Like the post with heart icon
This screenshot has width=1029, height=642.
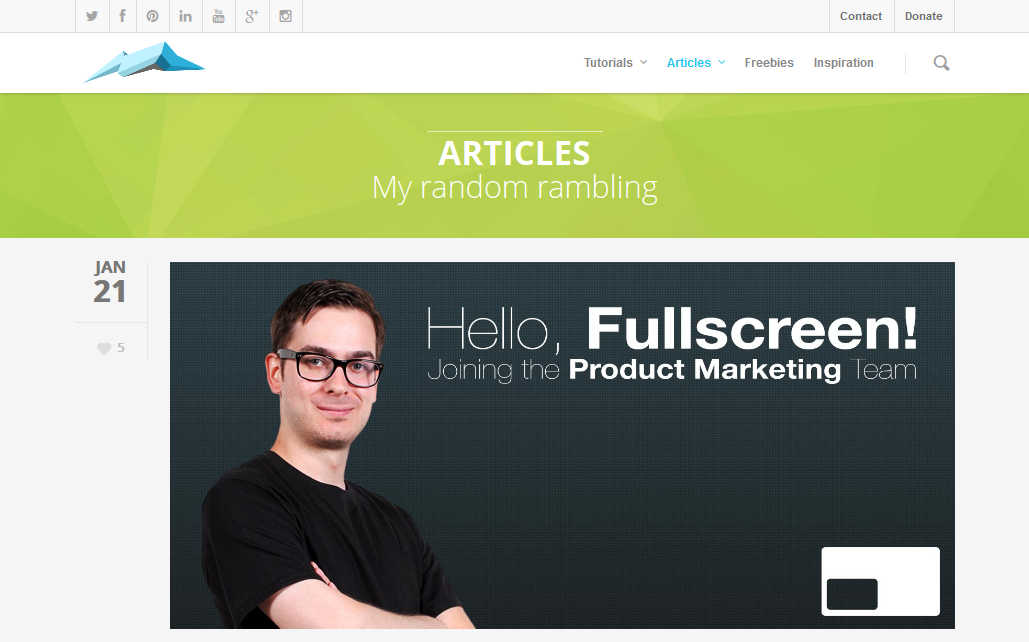tap(104, 348)
